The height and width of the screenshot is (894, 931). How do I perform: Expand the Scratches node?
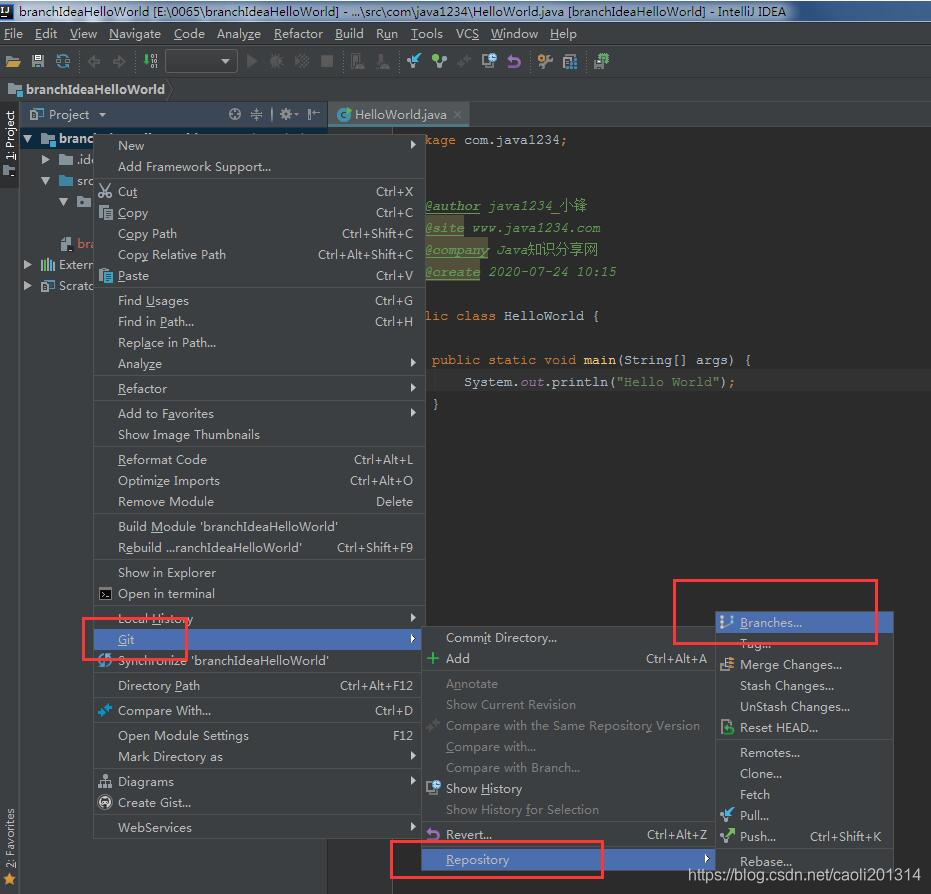[x=27, y=286]
